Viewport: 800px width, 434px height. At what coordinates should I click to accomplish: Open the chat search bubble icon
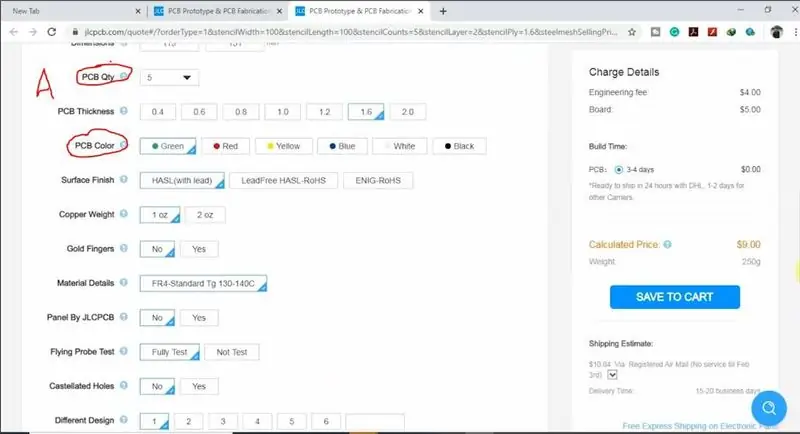(768, 408)
